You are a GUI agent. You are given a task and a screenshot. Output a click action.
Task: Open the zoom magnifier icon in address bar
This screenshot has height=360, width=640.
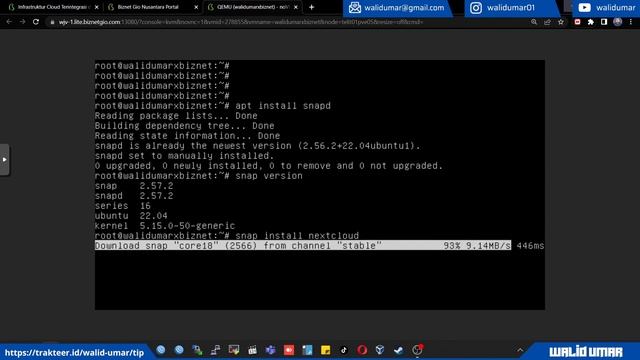click(534, 22)
